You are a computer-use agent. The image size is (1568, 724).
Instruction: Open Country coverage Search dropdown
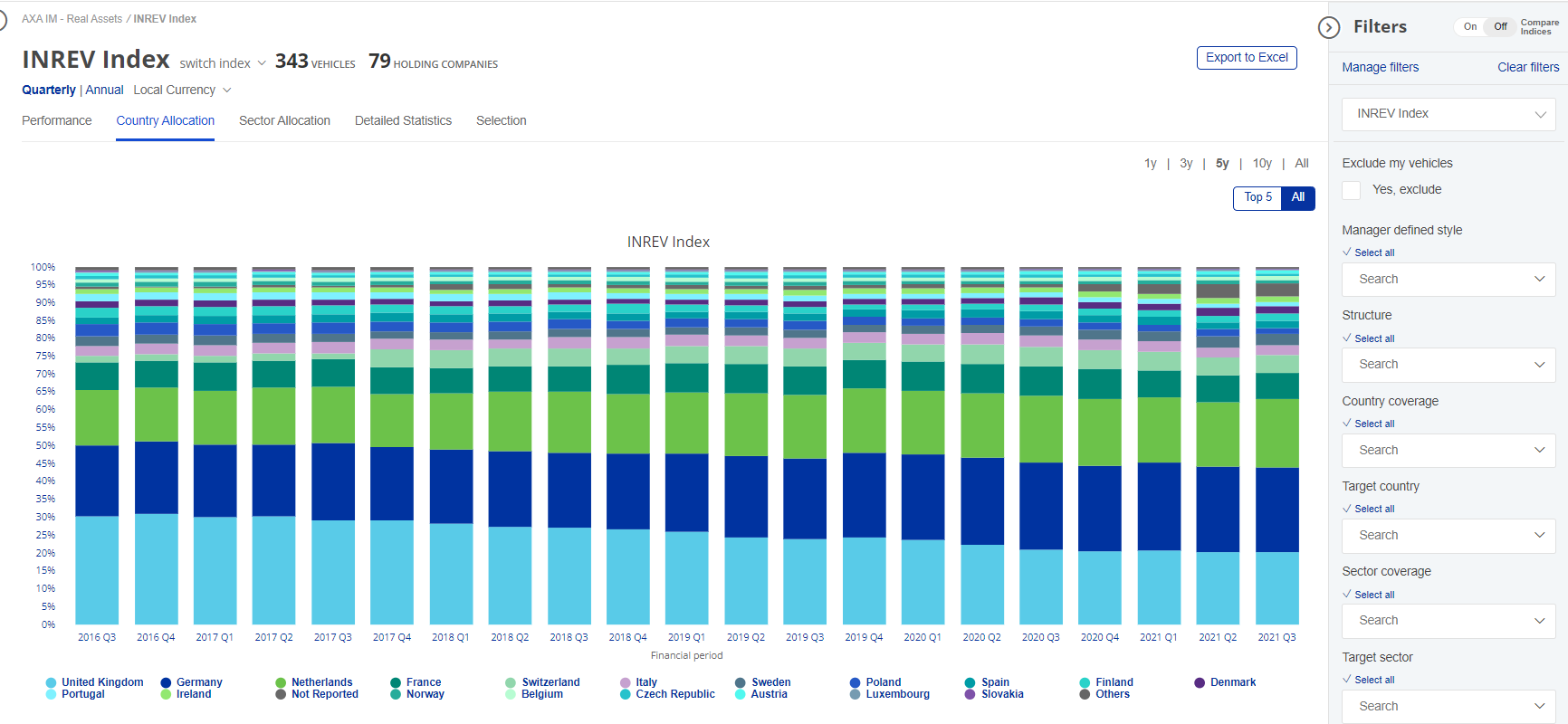[1448, 451]
